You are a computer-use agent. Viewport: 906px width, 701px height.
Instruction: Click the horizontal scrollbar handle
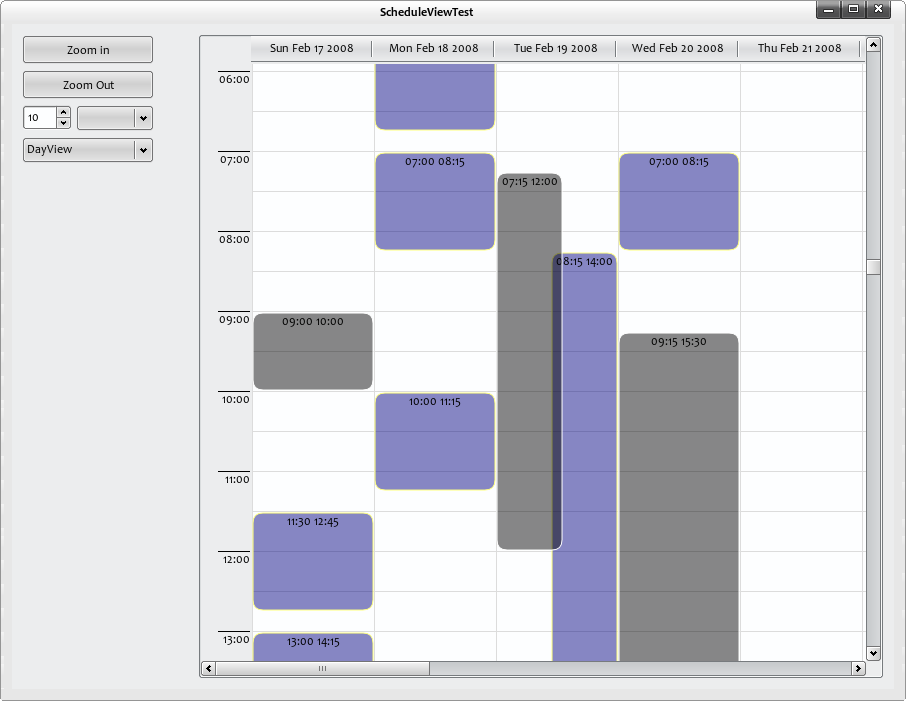pos(322,669)
